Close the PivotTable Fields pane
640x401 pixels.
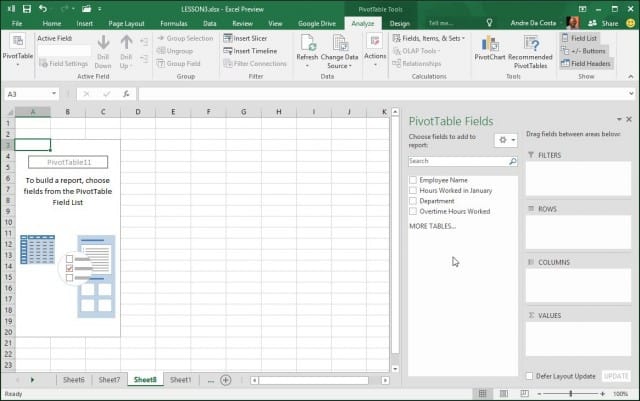pyautogui.click(x=629, y=119)
